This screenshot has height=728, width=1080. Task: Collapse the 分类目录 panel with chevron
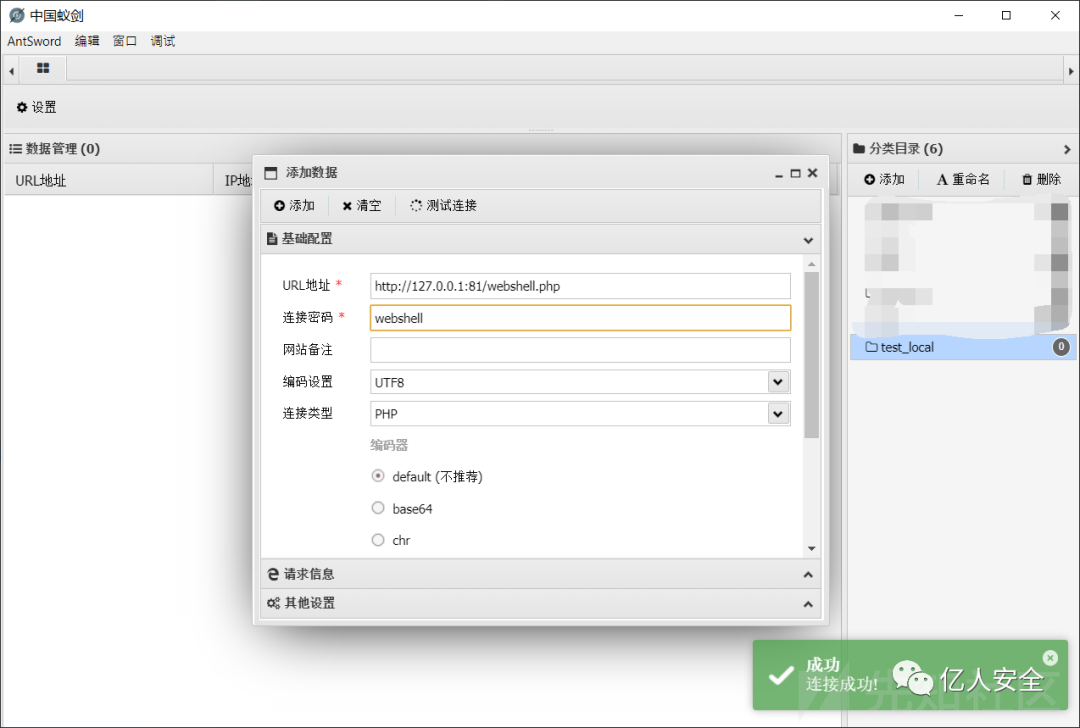(1067, 149)
